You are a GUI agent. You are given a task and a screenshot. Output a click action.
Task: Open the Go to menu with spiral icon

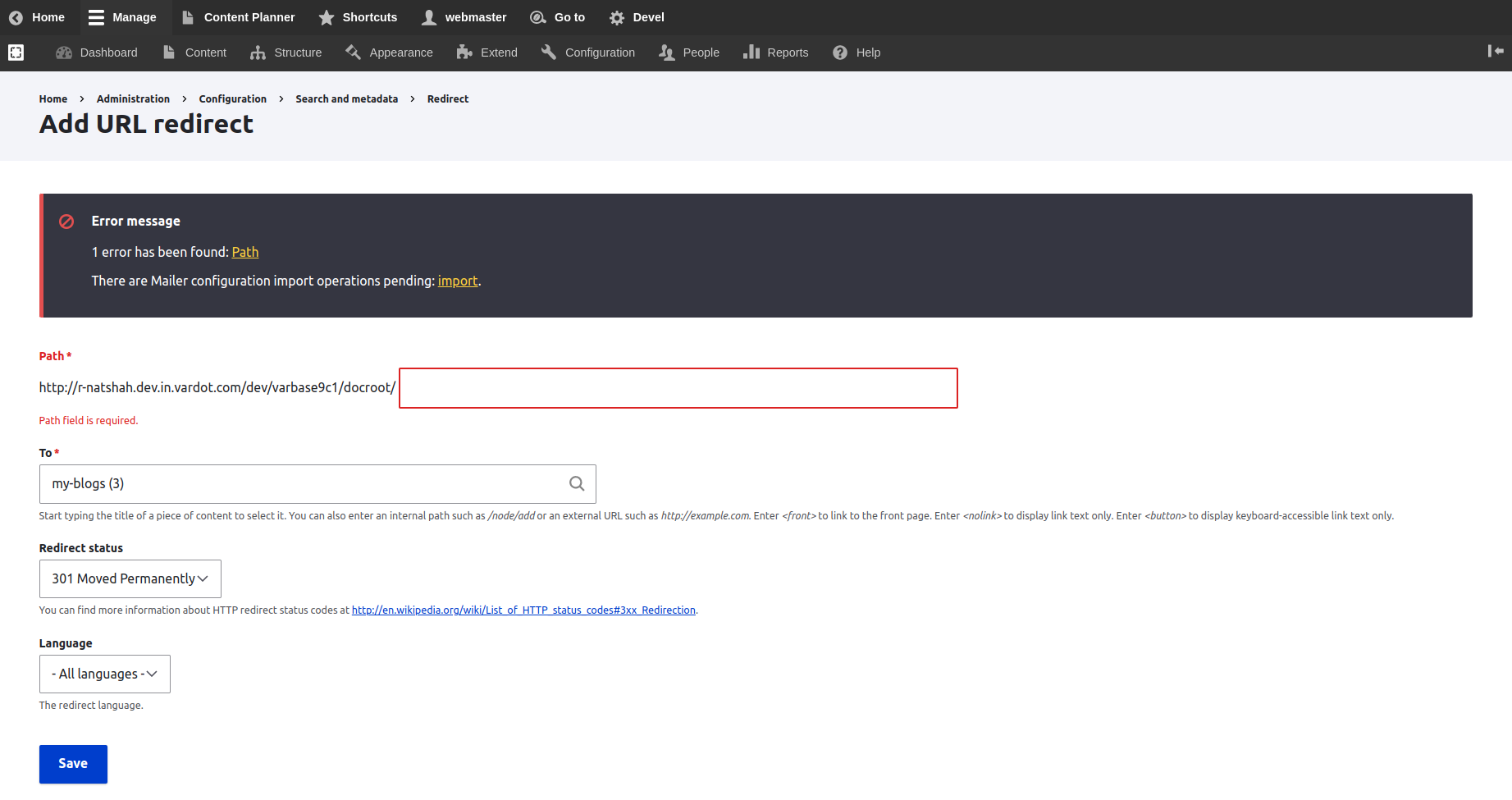[x=538, y=17]
